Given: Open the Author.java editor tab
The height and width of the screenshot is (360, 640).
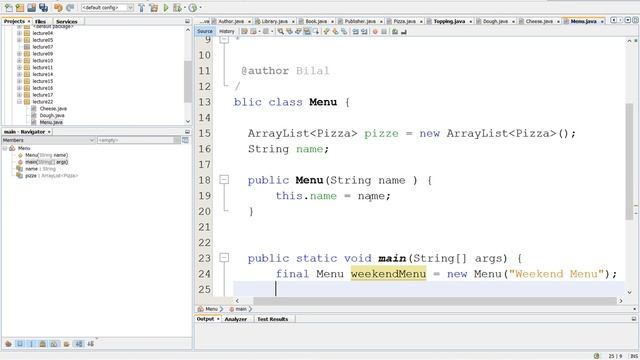Looking at the screenshot, I should click(231, 21).
